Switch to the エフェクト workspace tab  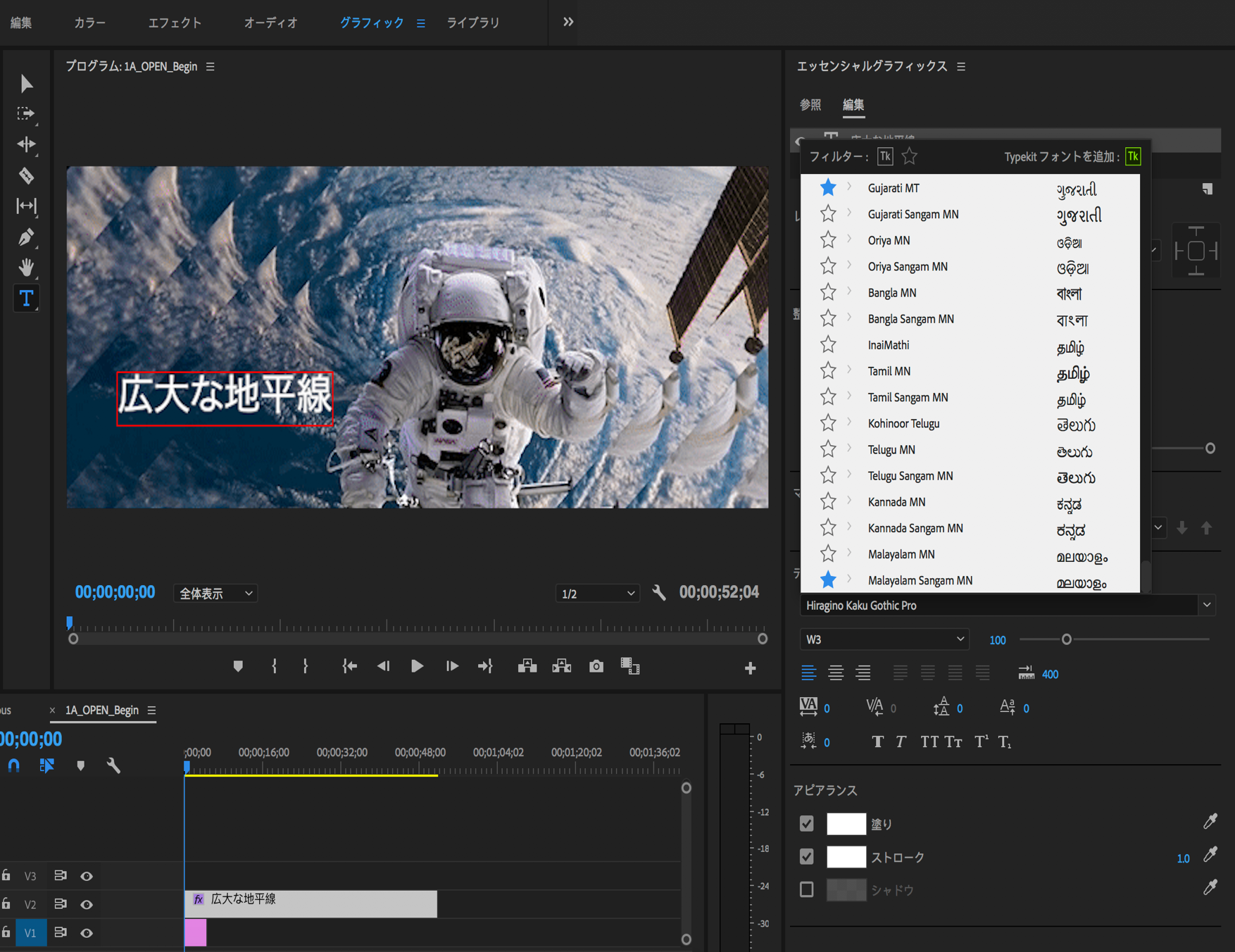point(175,23)
